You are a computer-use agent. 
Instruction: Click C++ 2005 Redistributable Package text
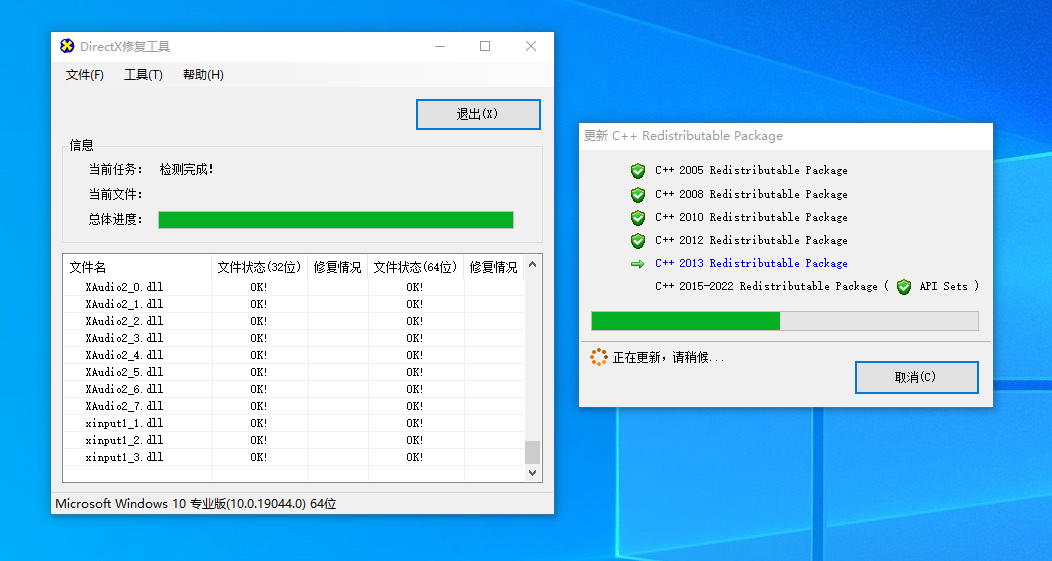pos(751,170)
